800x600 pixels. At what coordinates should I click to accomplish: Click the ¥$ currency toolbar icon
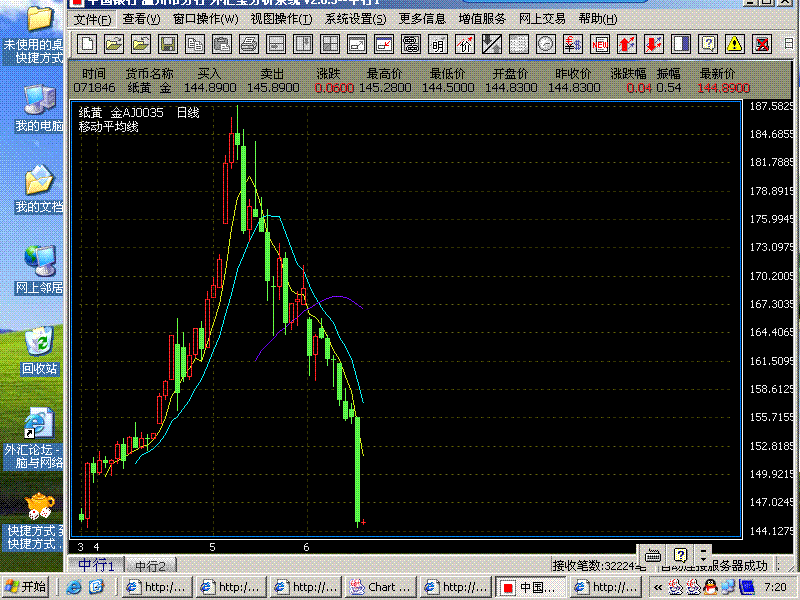[x=573, y=44]
